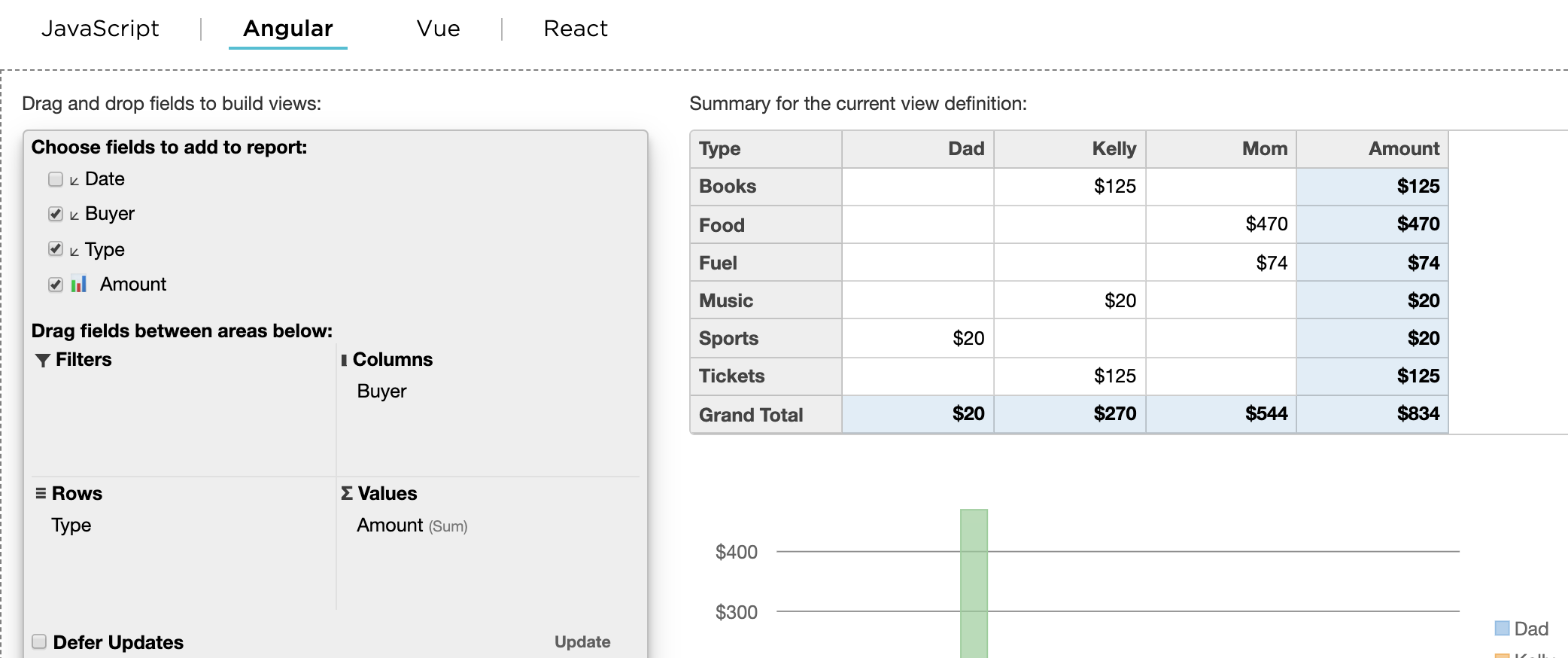1568x658 pixels.
Task: Click Kelly's $20 cell in Music row
Action: 1070,300
